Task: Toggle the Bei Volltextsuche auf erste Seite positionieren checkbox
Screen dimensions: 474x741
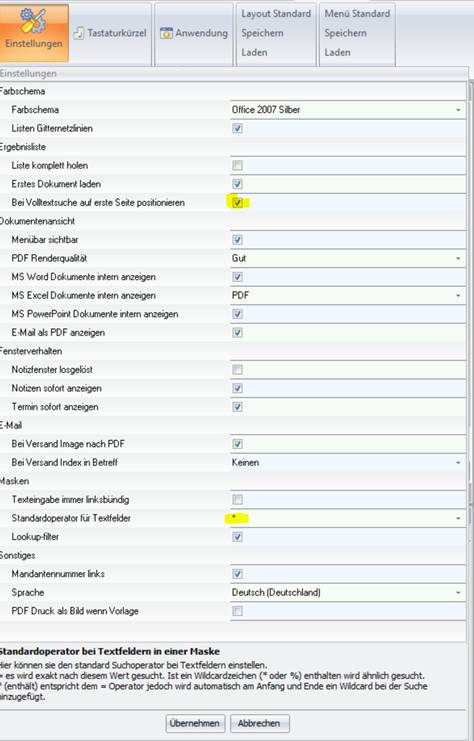Action: (x=237, y=203)
